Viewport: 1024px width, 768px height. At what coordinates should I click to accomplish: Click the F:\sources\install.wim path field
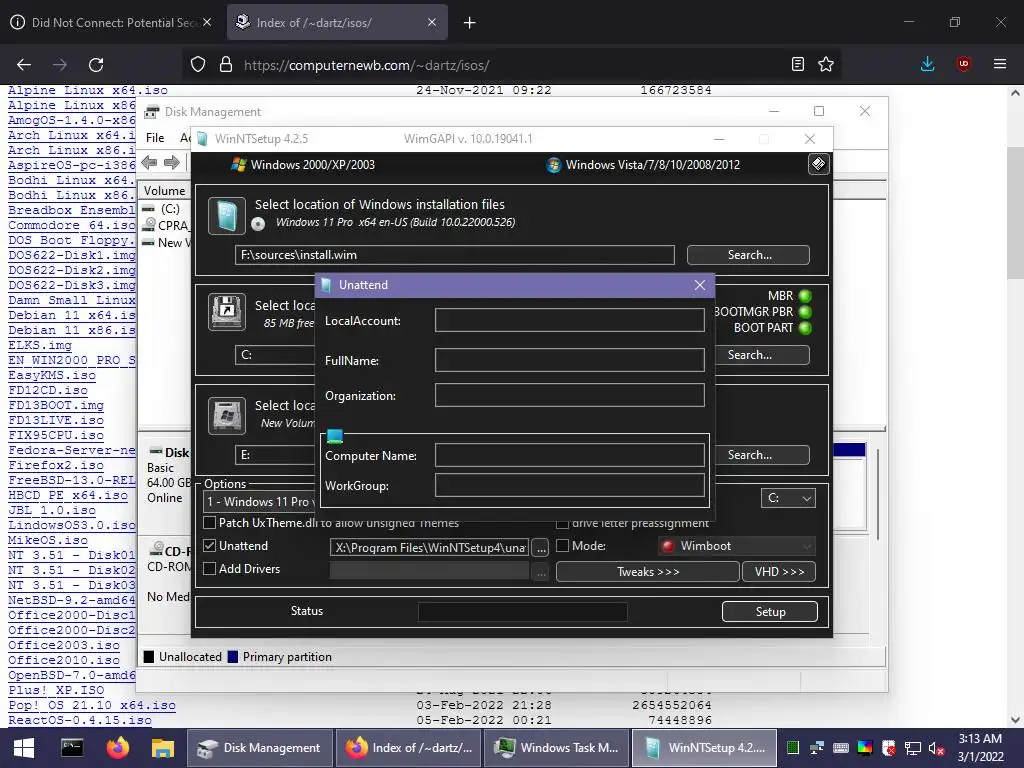[x=455, y=255]
